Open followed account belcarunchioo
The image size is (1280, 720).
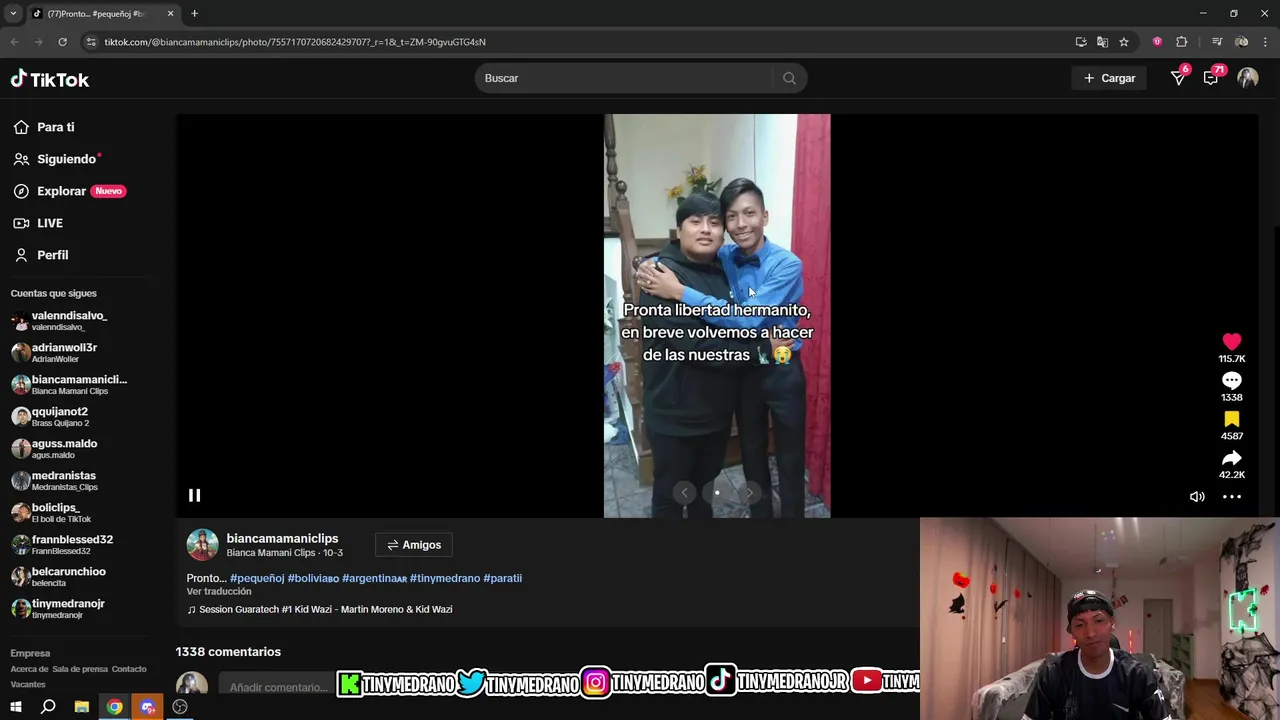(x=58, y=576)
